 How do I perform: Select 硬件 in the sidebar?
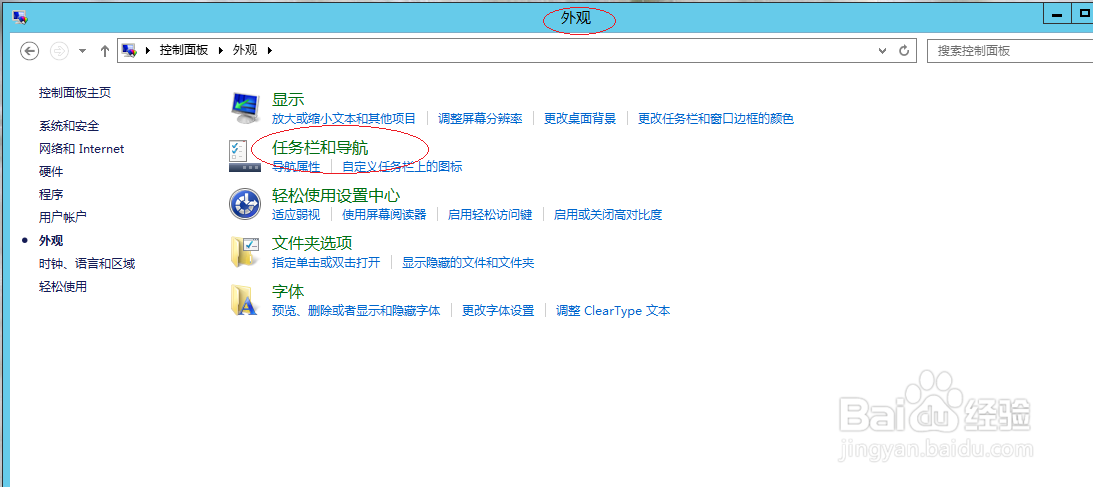pyautogui.click(x=51, y=171)
